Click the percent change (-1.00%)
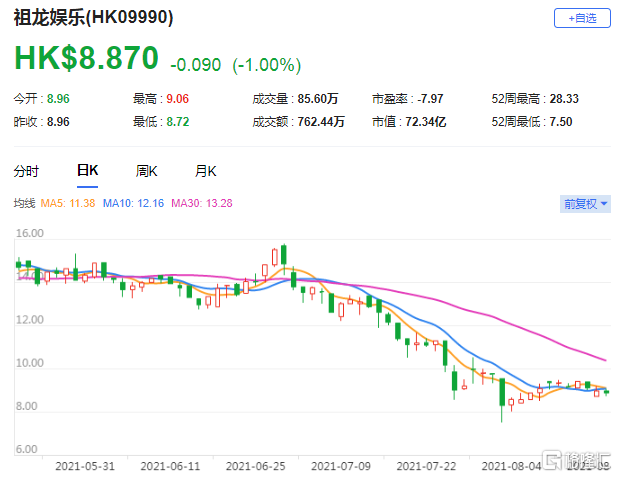617x477 pixels. (x=267, y=65)
